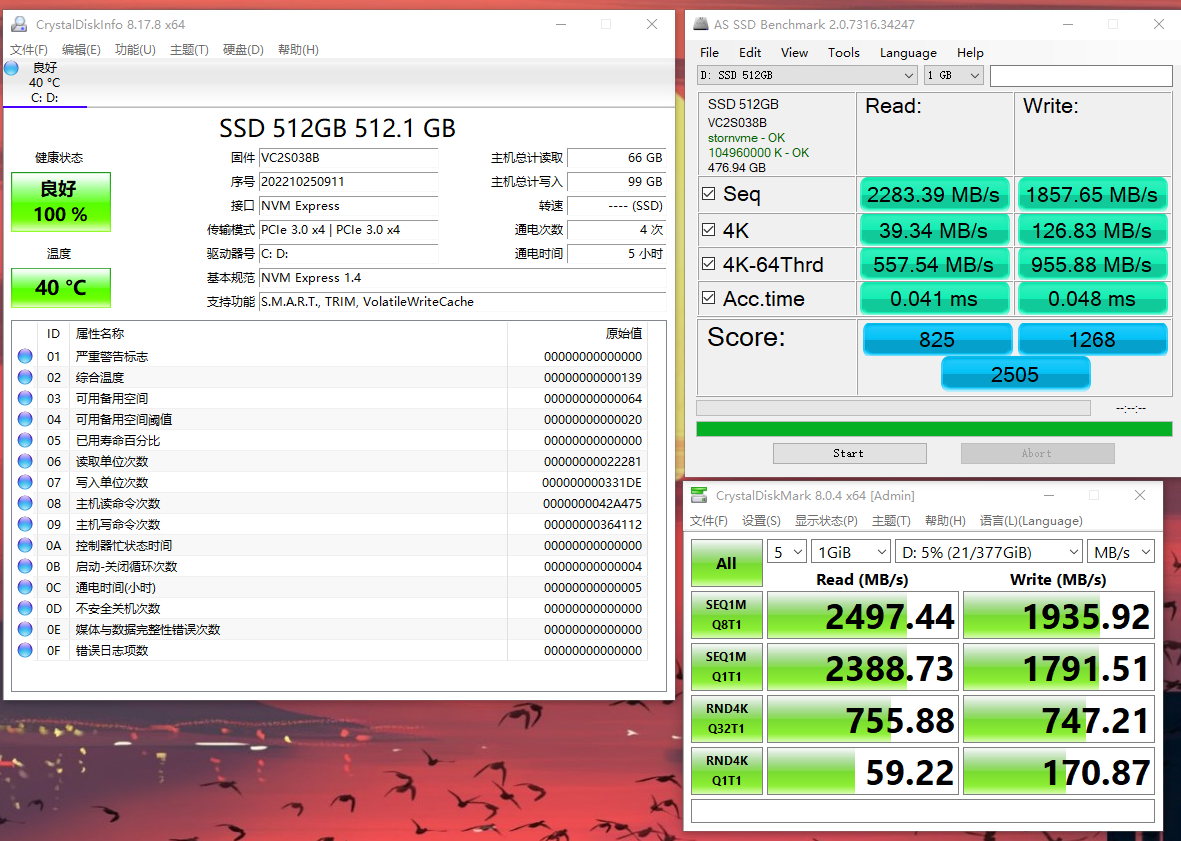
Task: Open the Tools menu in AS SSD Benchmark
Action: [843, 52]
